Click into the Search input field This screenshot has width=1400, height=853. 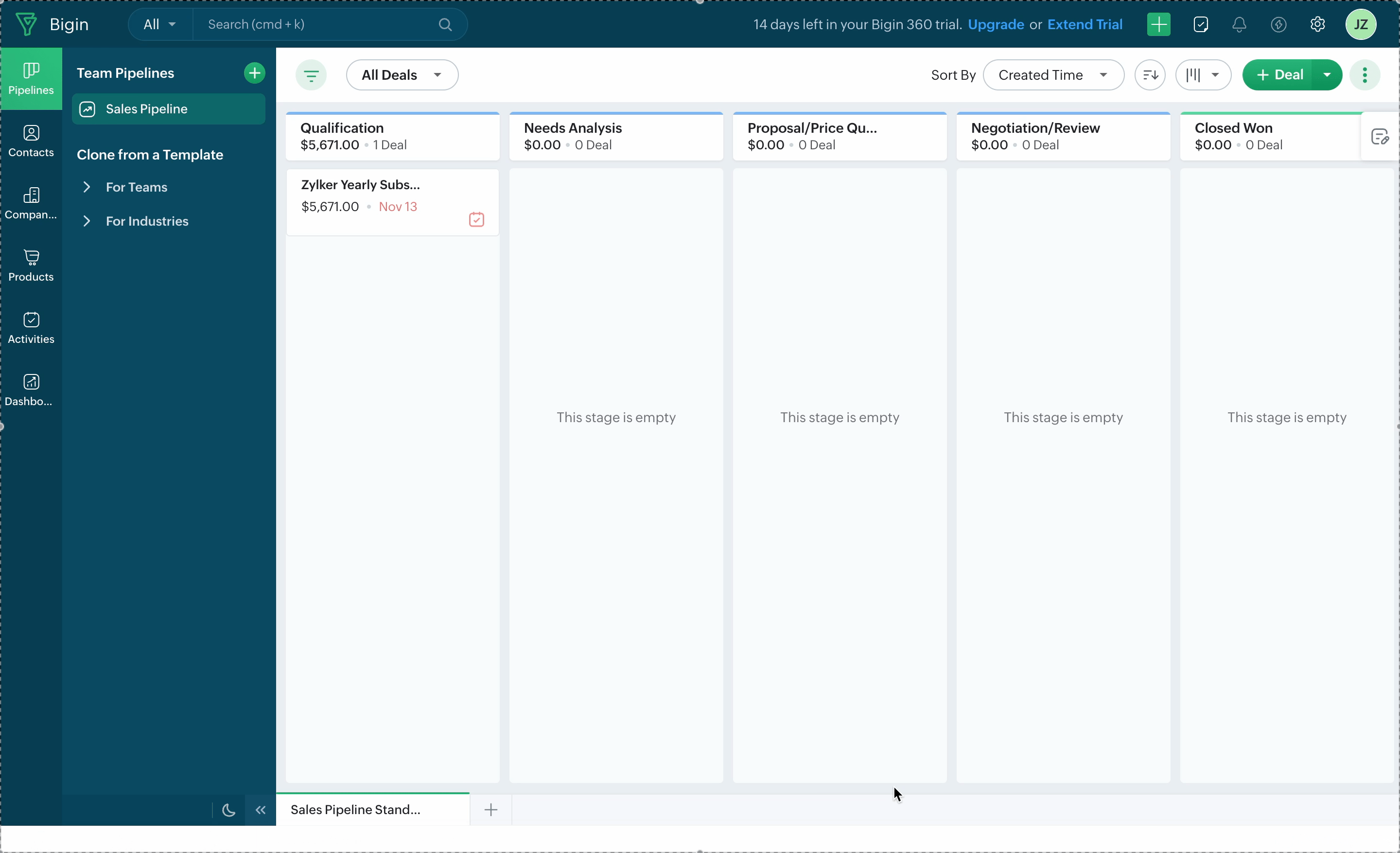(318, 24)
